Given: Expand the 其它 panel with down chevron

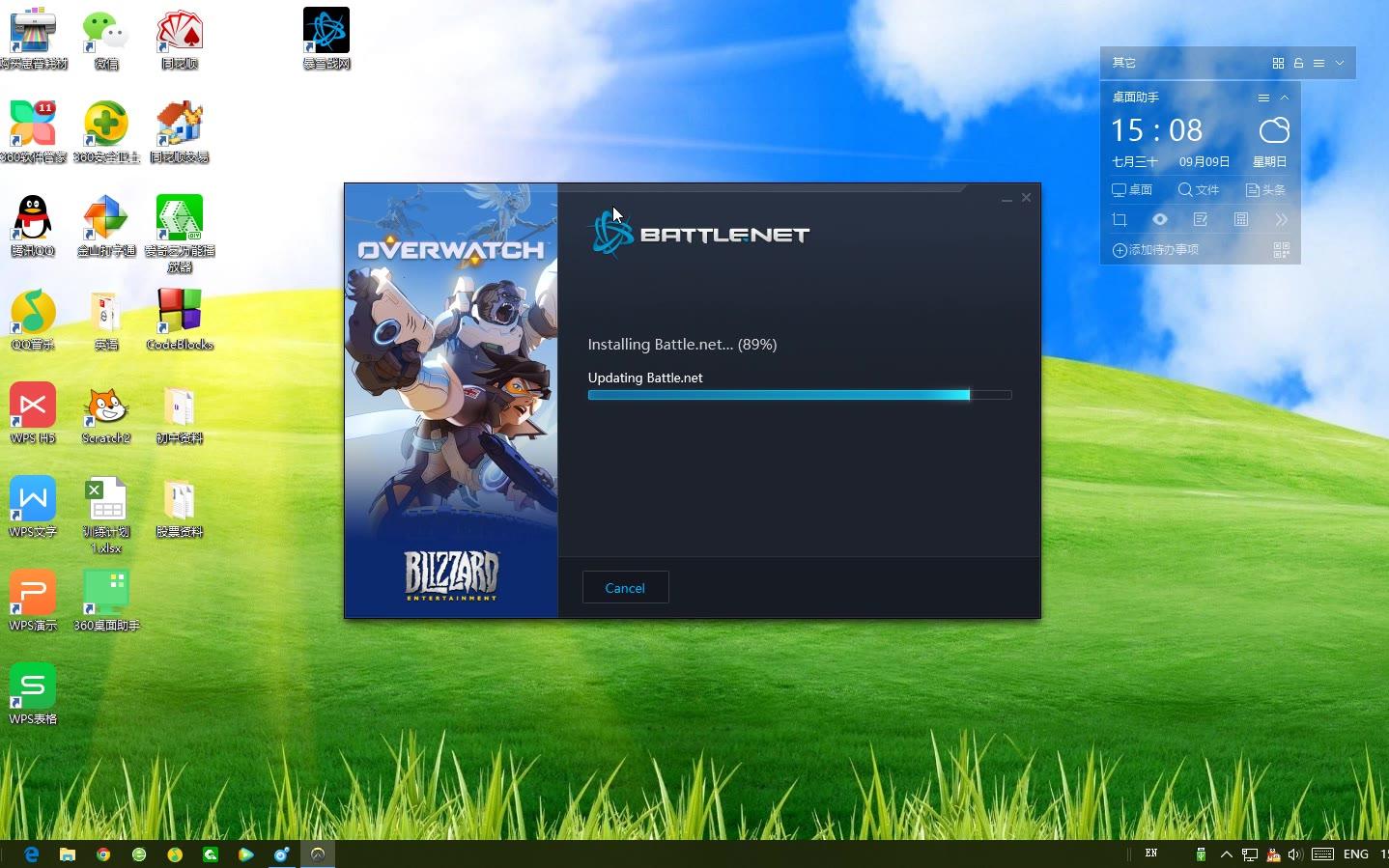Looking at the screenshot, I should [1340, 63].
